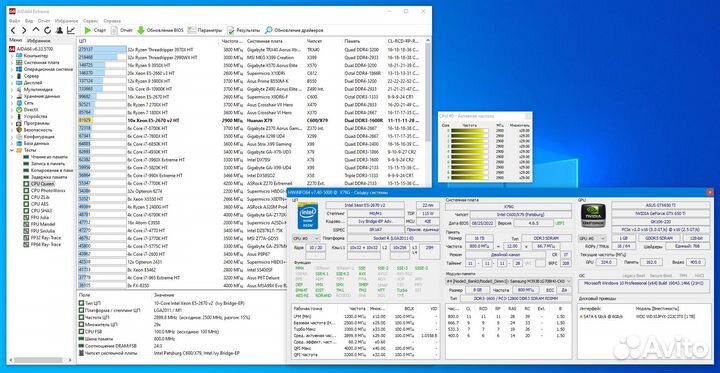The image size is (720, 373).
Task: Click Обновления драйверов in the toolbar
Action: pos(294,30)
